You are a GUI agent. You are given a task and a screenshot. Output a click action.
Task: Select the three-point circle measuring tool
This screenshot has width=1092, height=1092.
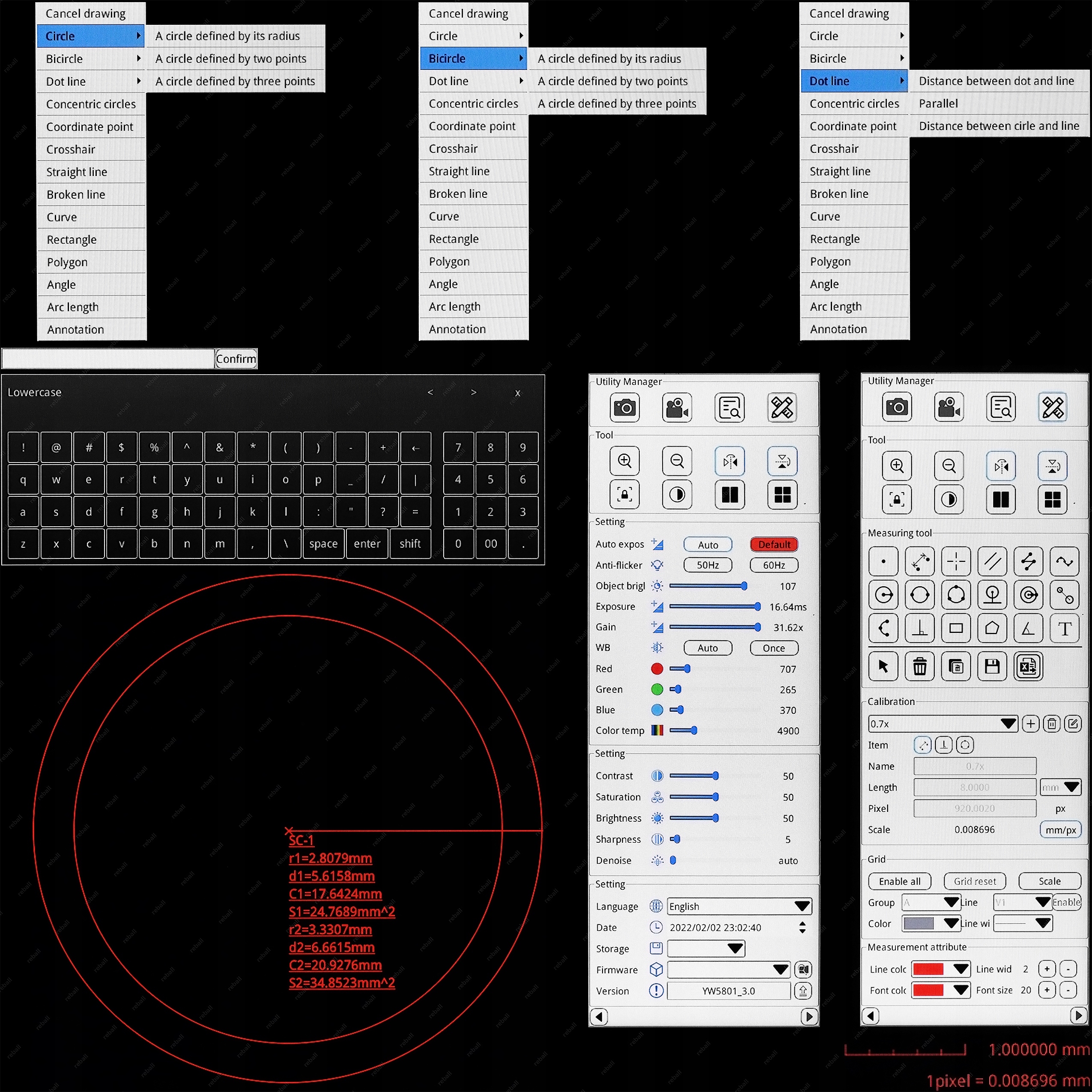956,595
